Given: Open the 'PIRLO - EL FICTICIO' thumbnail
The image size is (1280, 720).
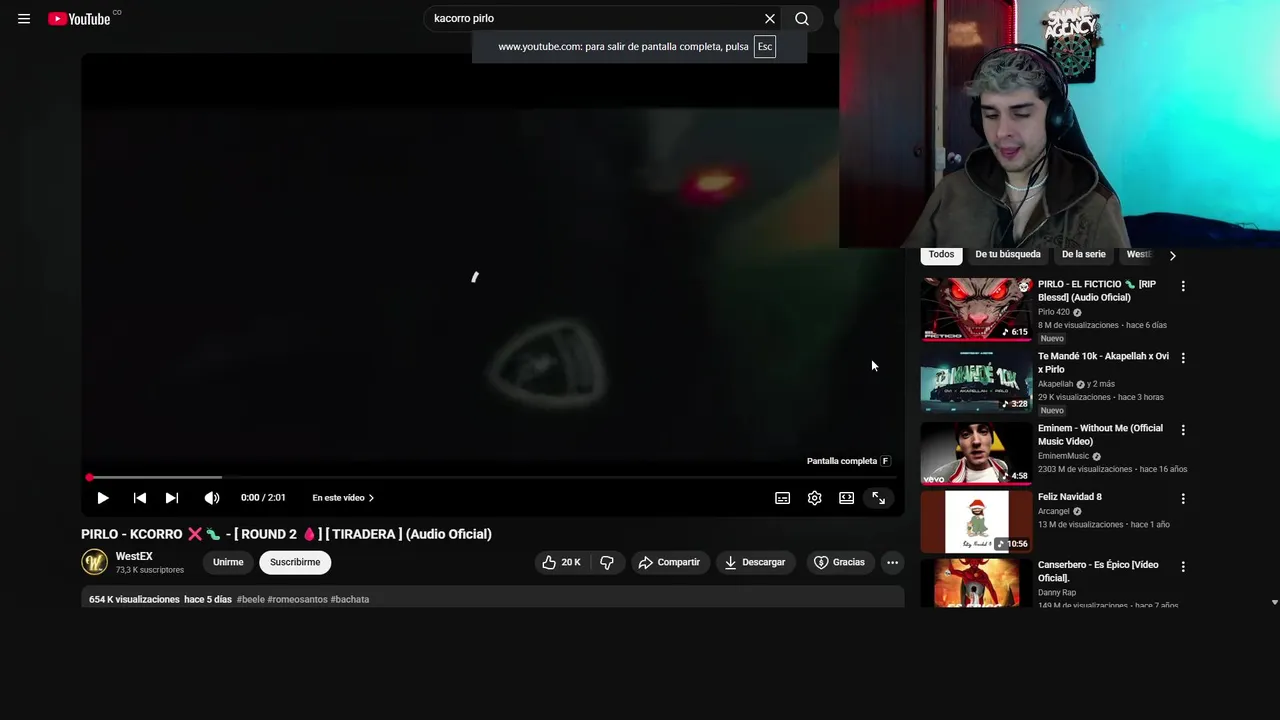Looking at the screenshot, I should pyautogui.click(x=976, y=309).
